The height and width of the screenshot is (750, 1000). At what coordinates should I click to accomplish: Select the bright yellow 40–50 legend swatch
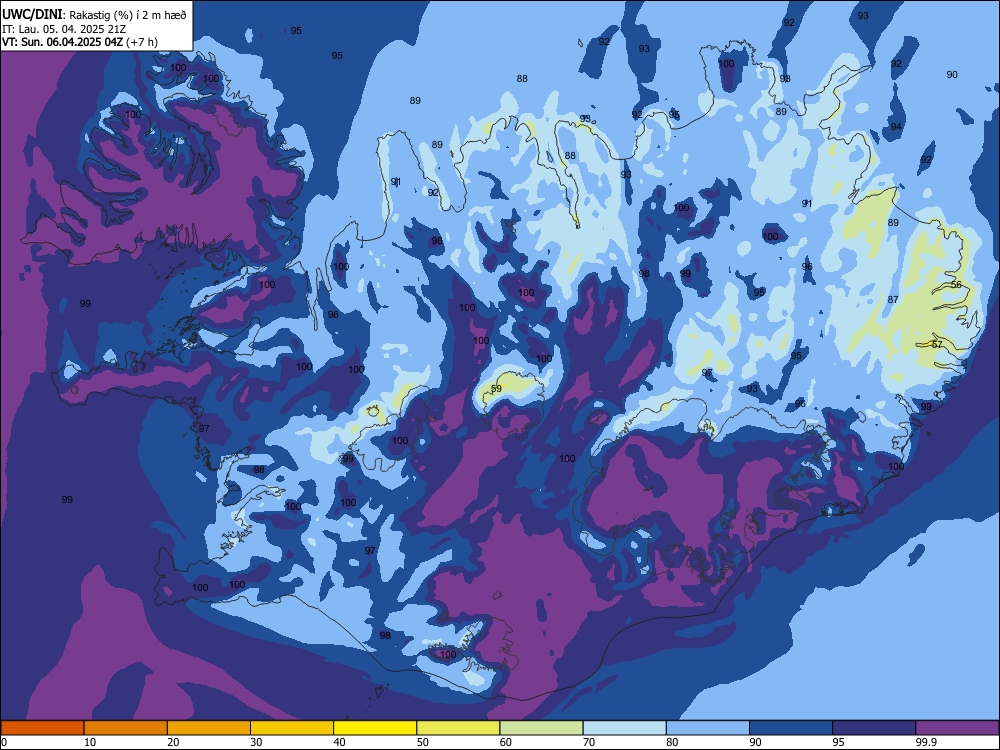pyautogui.click(x=375, y=728)
